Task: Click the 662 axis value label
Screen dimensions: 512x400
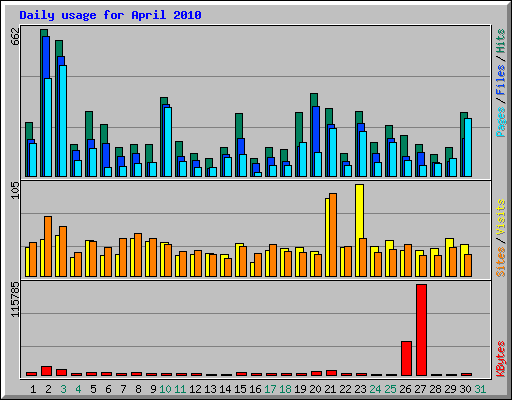Action: pyautogui.click(x=15, y=36)
